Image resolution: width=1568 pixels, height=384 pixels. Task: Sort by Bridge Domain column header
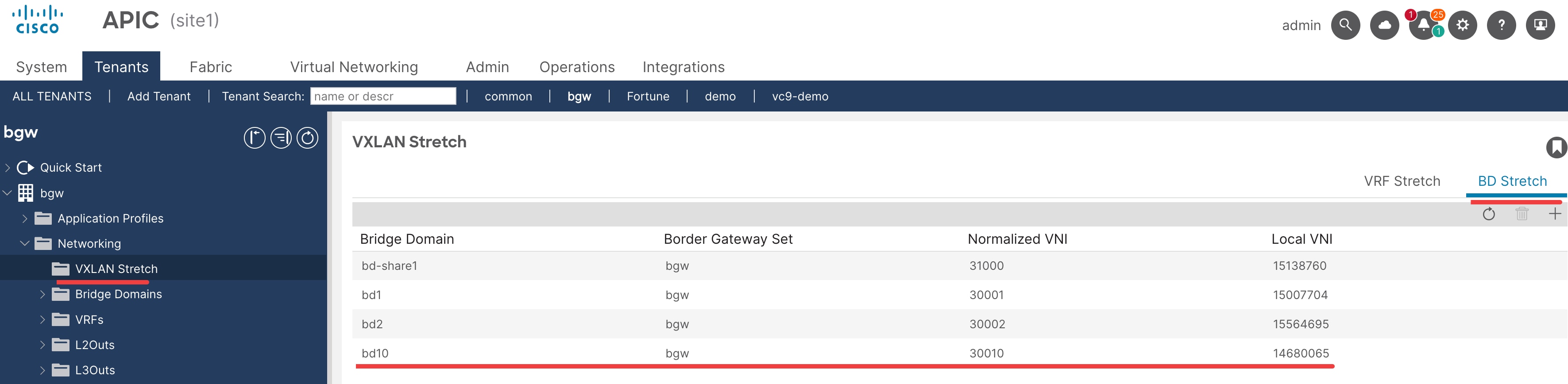tap(406, 238)
